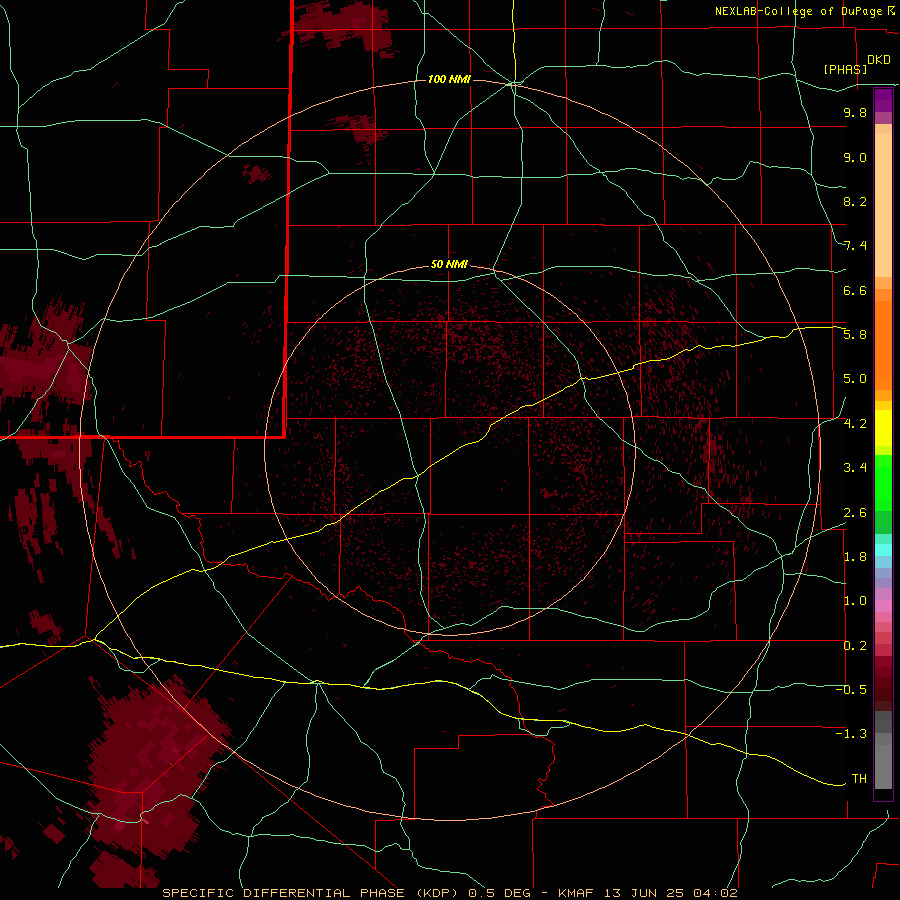Click the -0.5 value on the color scale
Image resolution: width=900 pixels, height=900 pixels.
tap(851, 690)
